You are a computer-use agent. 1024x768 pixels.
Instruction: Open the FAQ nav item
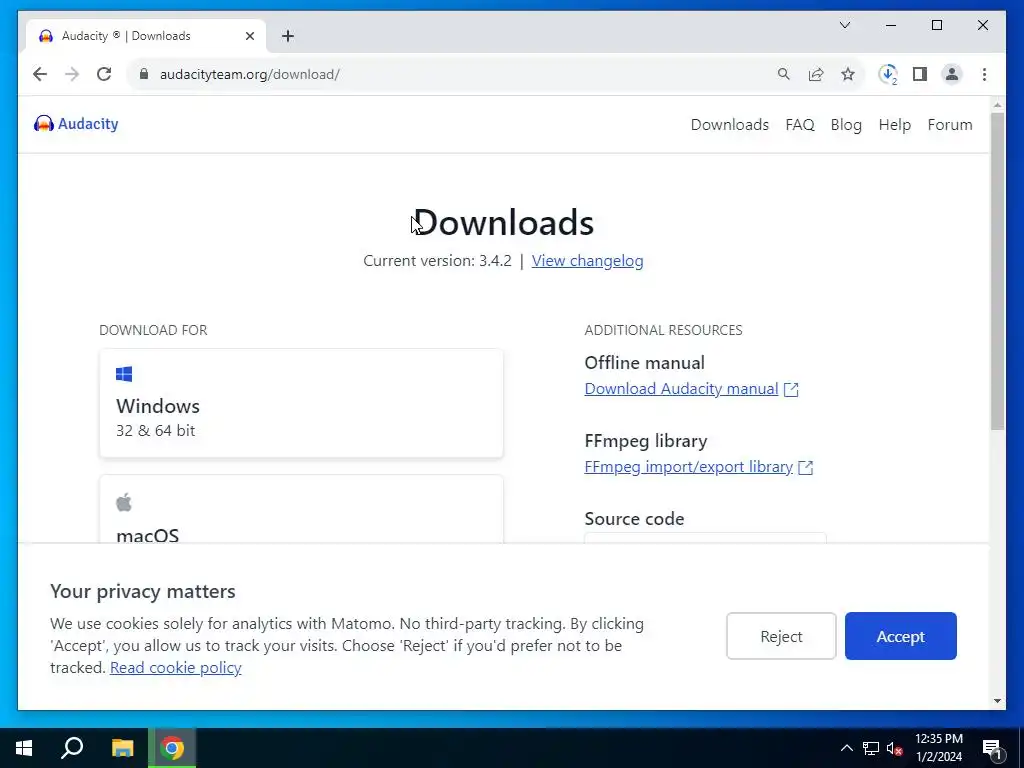click(x=800, y=125)
